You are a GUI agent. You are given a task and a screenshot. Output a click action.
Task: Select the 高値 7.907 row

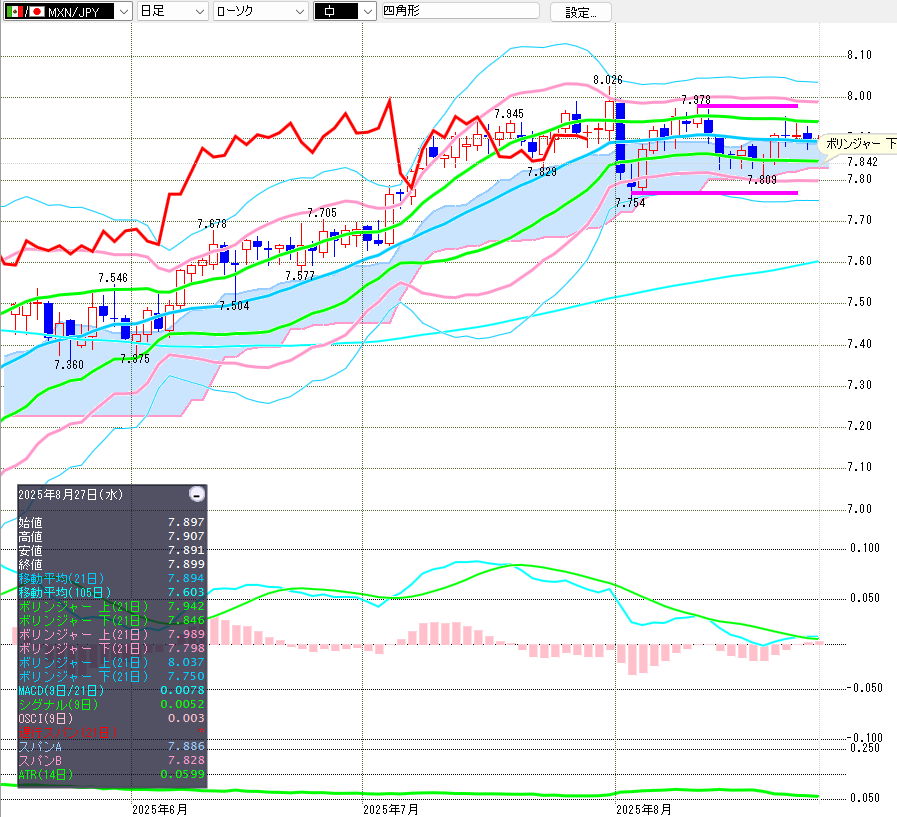coord(112,536)
